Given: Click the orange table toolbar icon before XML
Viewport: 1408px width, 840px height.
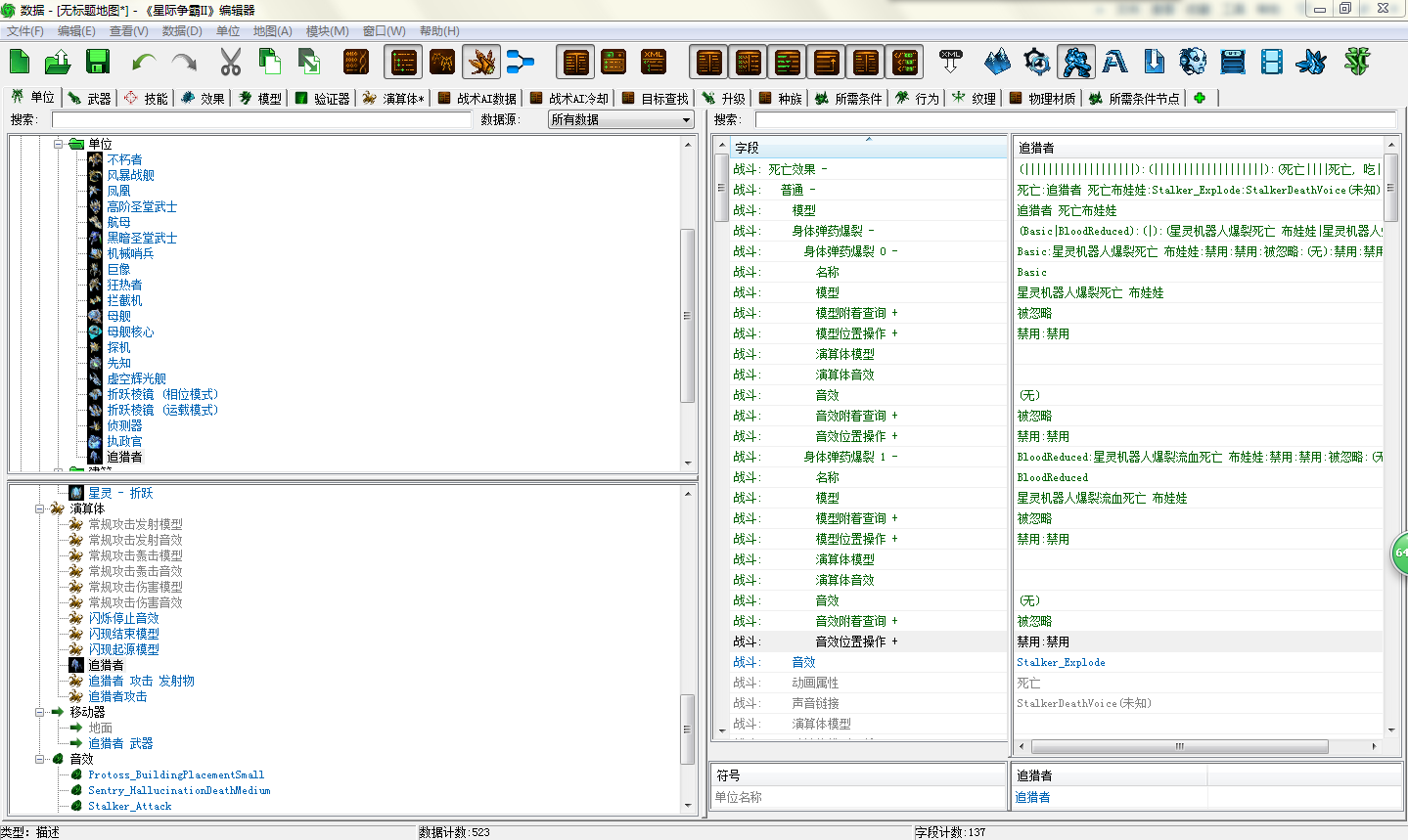Looking at the screenshot, I should [x=613, y=63].
